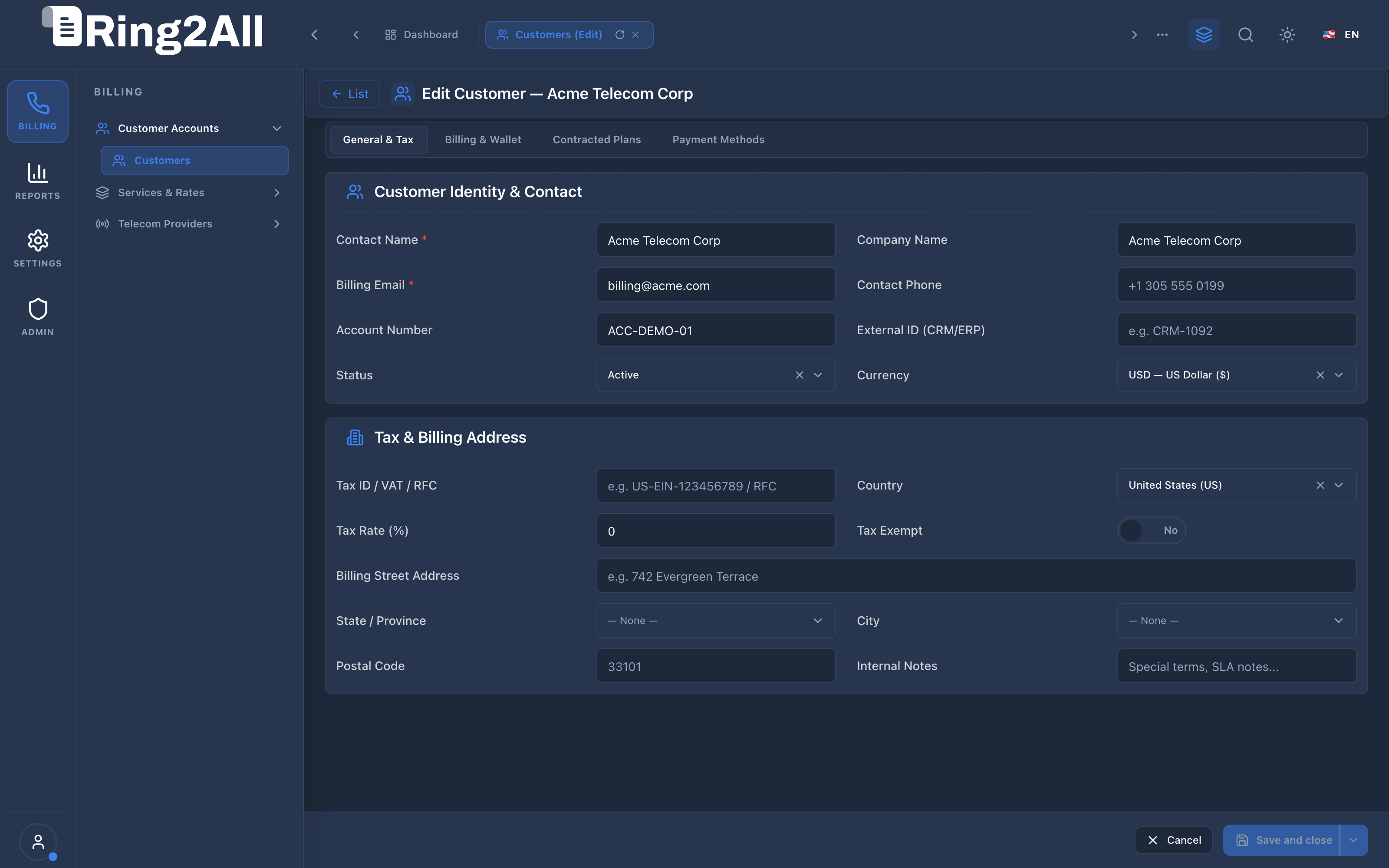The height and width of the screenshot is (868, 1389).
Task: Click Save and close
Action: 1282,841
